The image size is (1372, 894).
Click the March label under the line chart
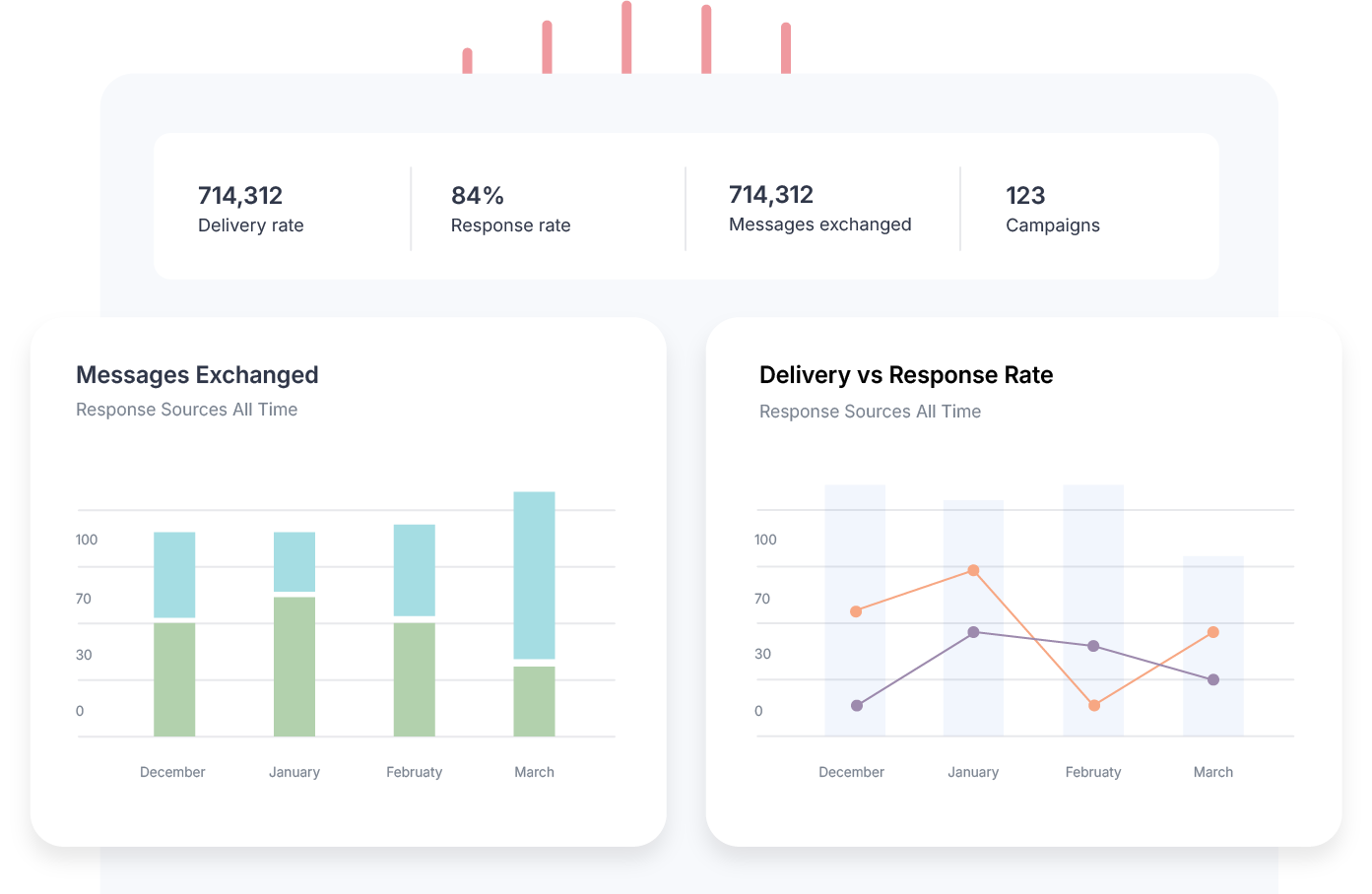tap(1212, 772)
